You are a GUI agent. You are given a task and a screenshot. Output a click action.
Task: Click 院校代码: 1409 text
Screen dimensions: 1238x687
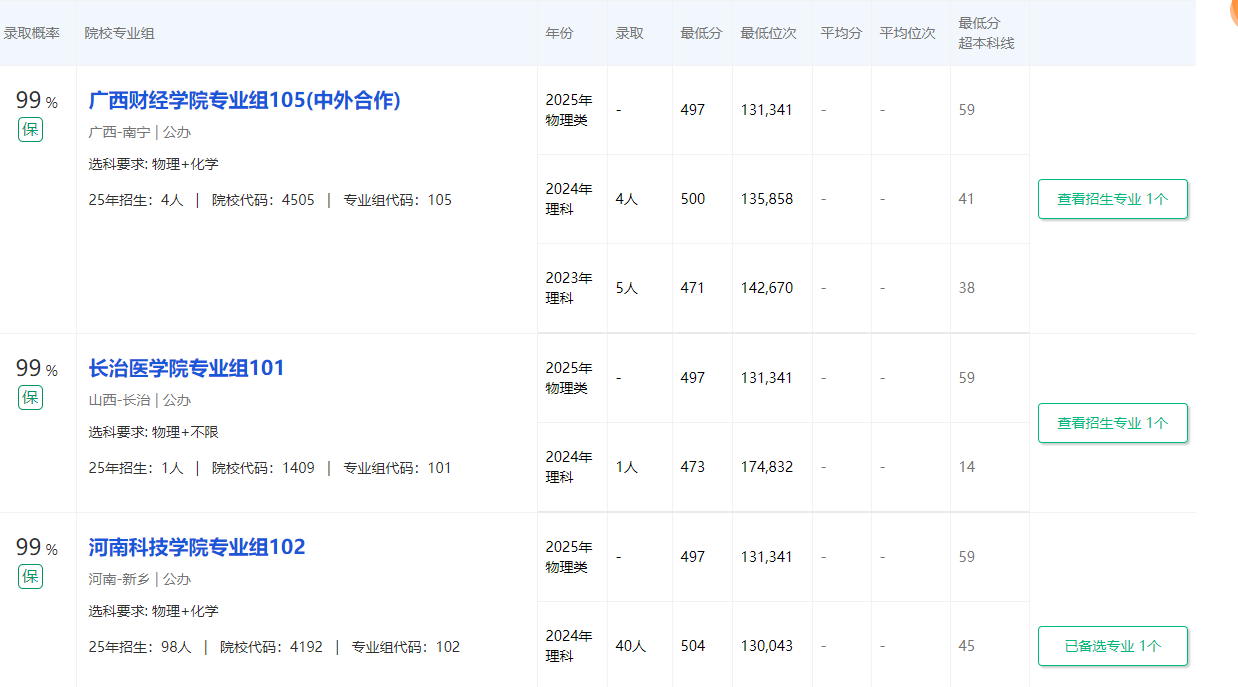pos(263,468)
